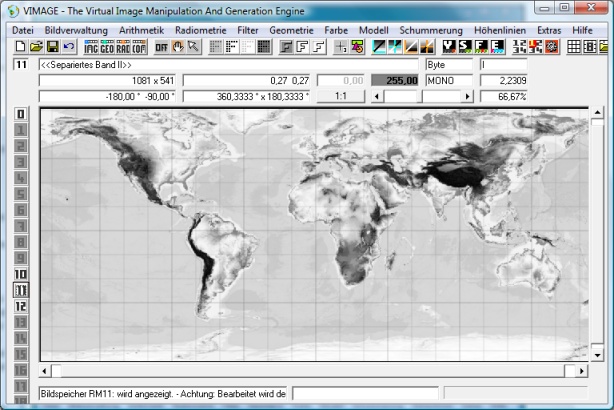This screenshot has height=410, width=614.
Task: Click the GEO toolbar icon
Action: [107, 47]
